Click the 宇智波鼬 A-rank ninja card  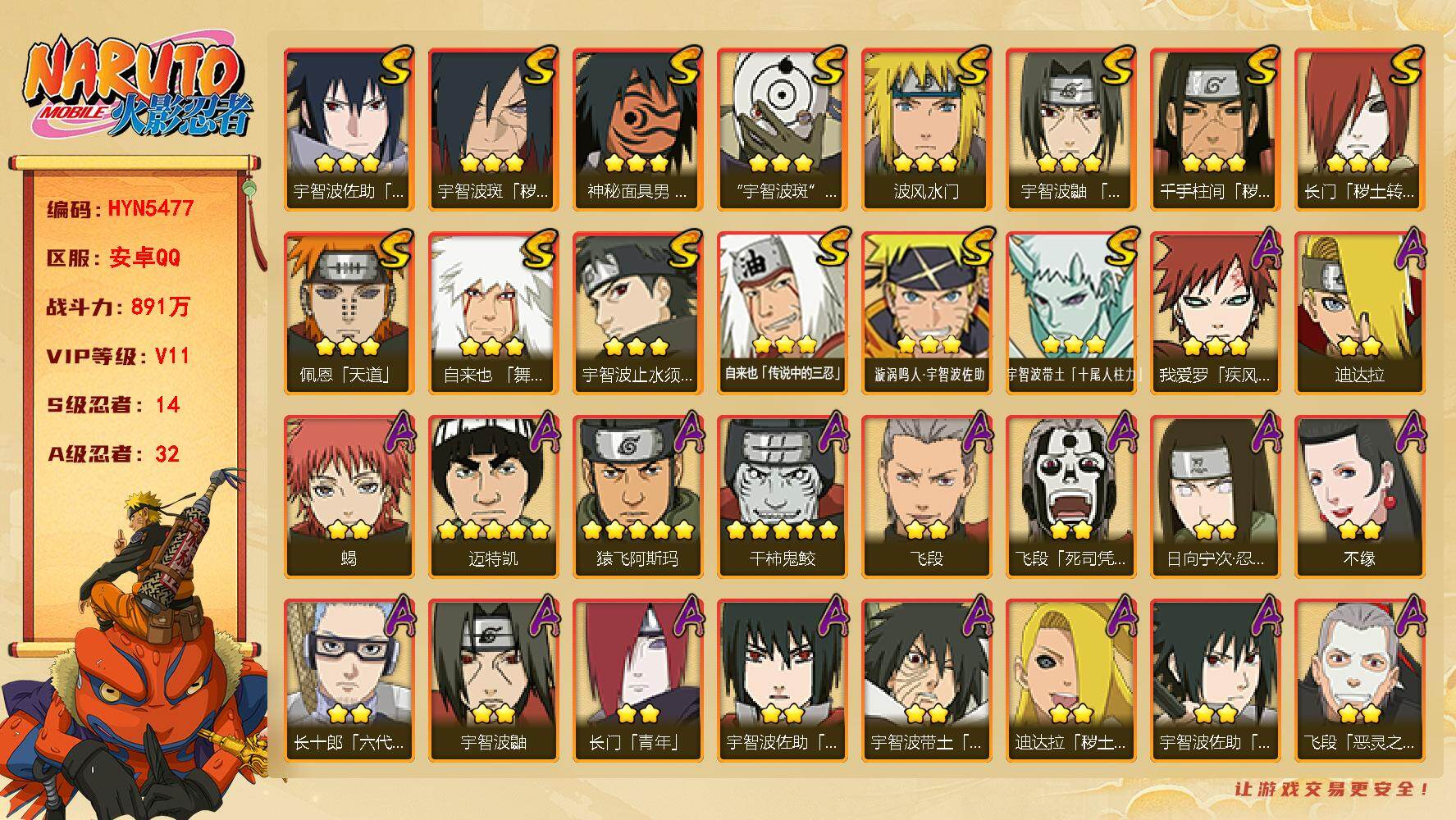pos(493,680)
